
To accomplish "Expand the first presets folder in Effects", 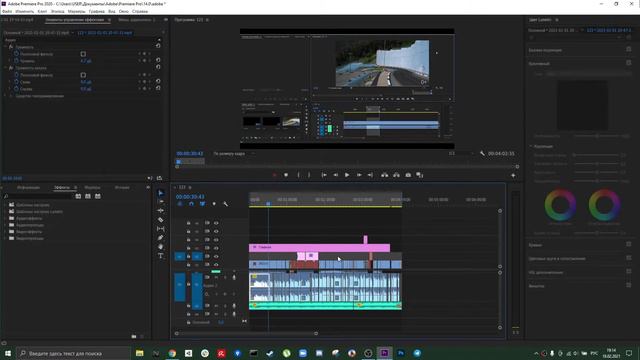I will tap(5, 205).
